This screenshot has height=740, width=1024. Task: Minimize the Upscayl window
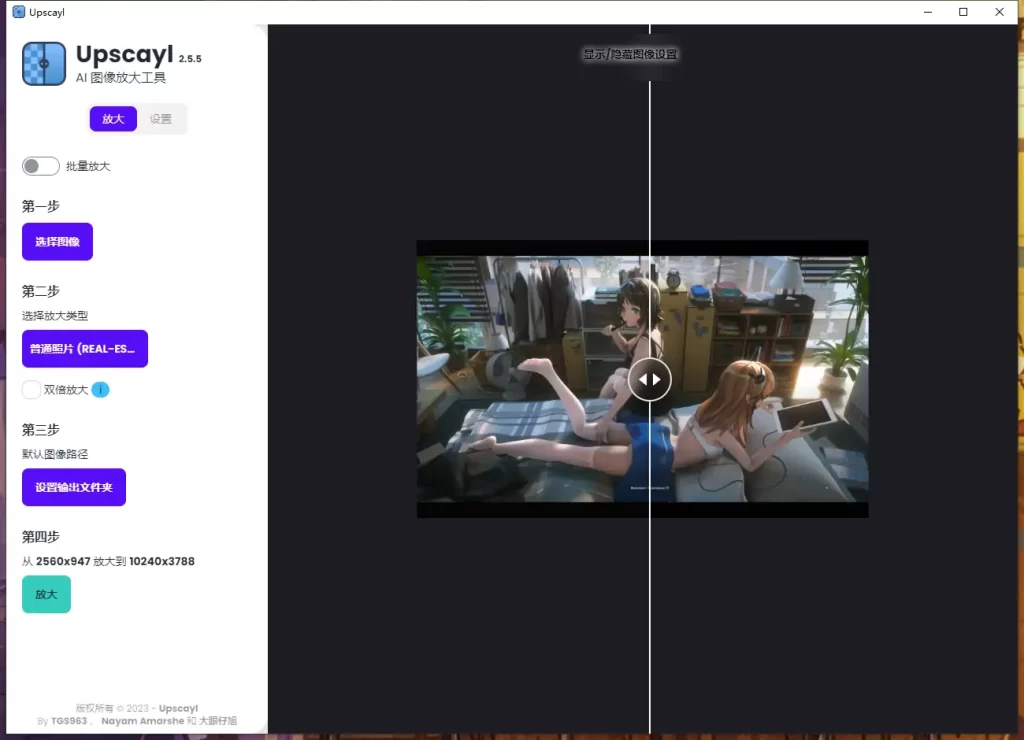tap(927, 12)
